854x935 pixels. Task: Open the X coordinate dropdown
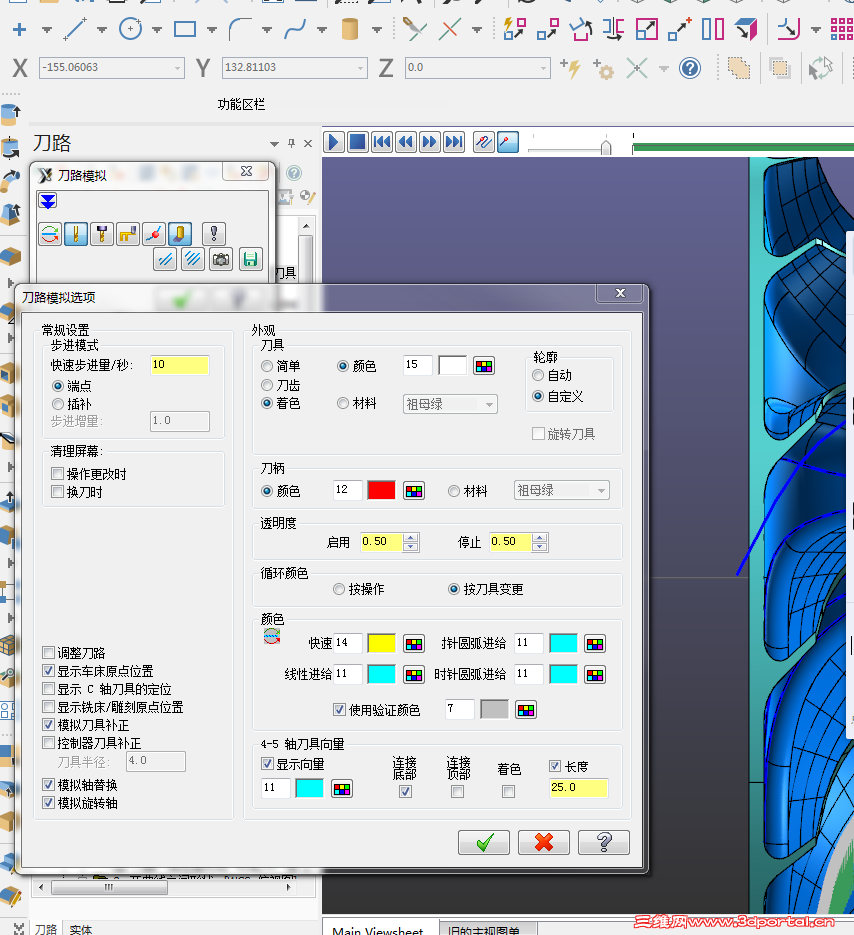[x=177, y=69]
